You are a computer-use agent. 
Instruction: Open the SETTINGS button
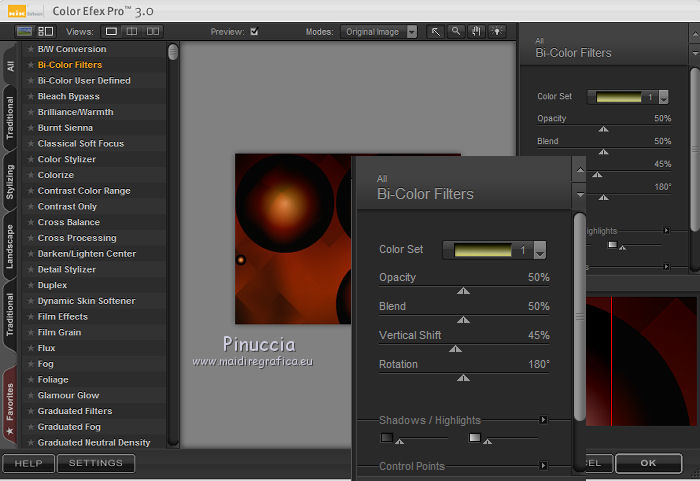[95, 463]
